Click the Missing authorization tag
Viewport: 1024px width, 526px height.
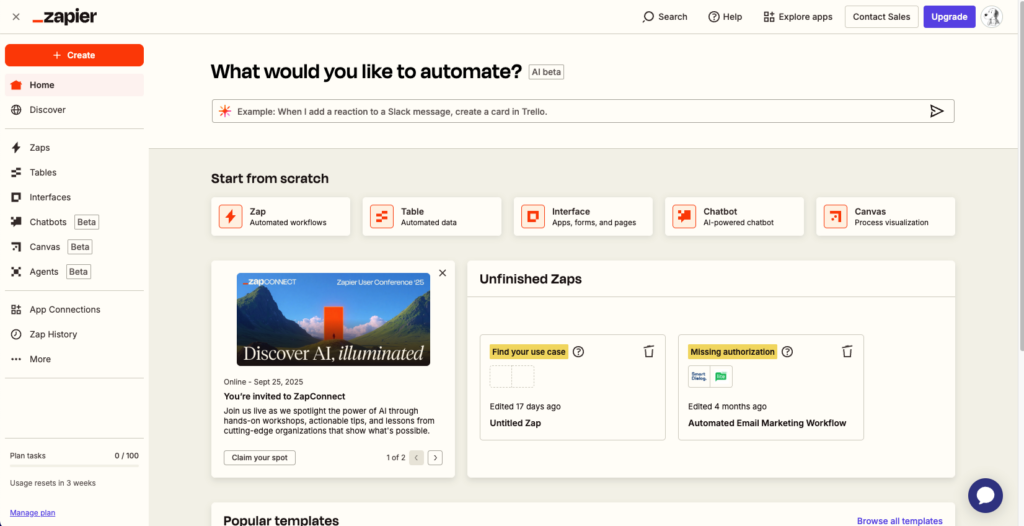[x=733, y=352]
